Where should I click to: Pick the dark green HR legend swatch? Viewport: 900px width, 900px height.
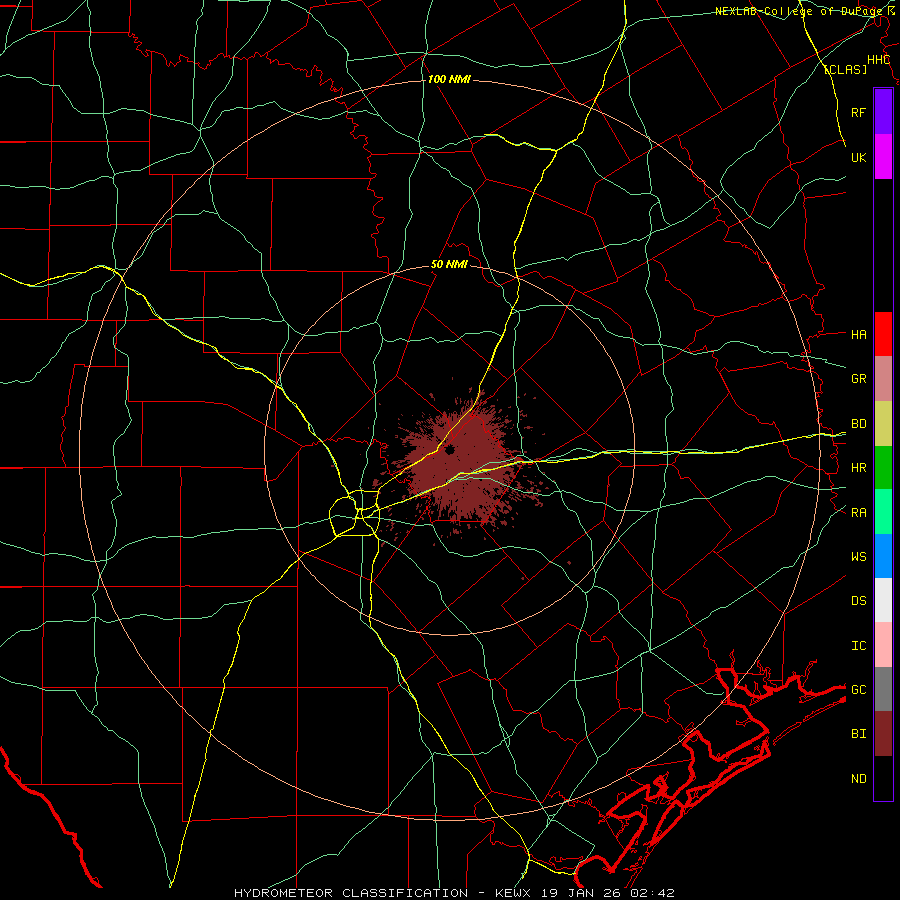pos(883,467)
